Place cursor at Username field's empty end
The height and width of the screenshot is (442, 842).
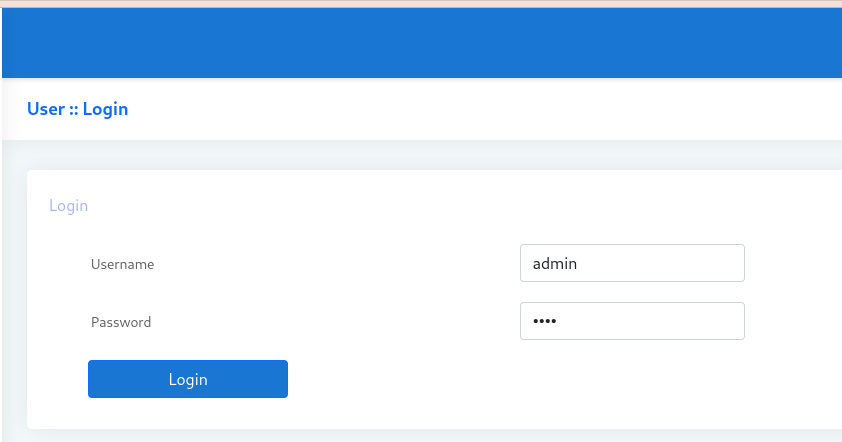point(700,263)
